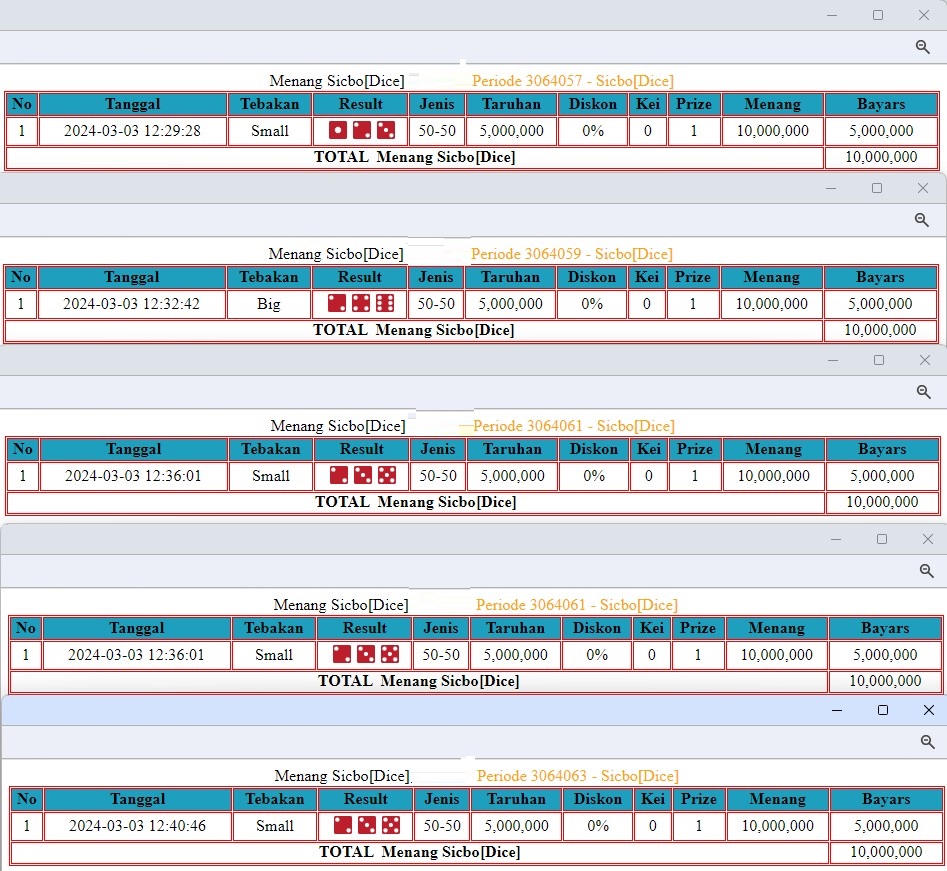Click '0%' discount in Periode 3064059 table
The width and height of the screenshot is (947, 871).
(x=592, y=303)
